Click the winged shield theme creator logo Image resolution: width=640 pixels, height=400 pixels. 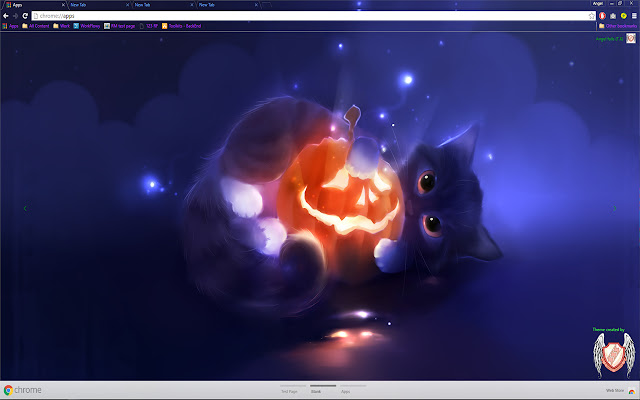[x=614, y=355]
